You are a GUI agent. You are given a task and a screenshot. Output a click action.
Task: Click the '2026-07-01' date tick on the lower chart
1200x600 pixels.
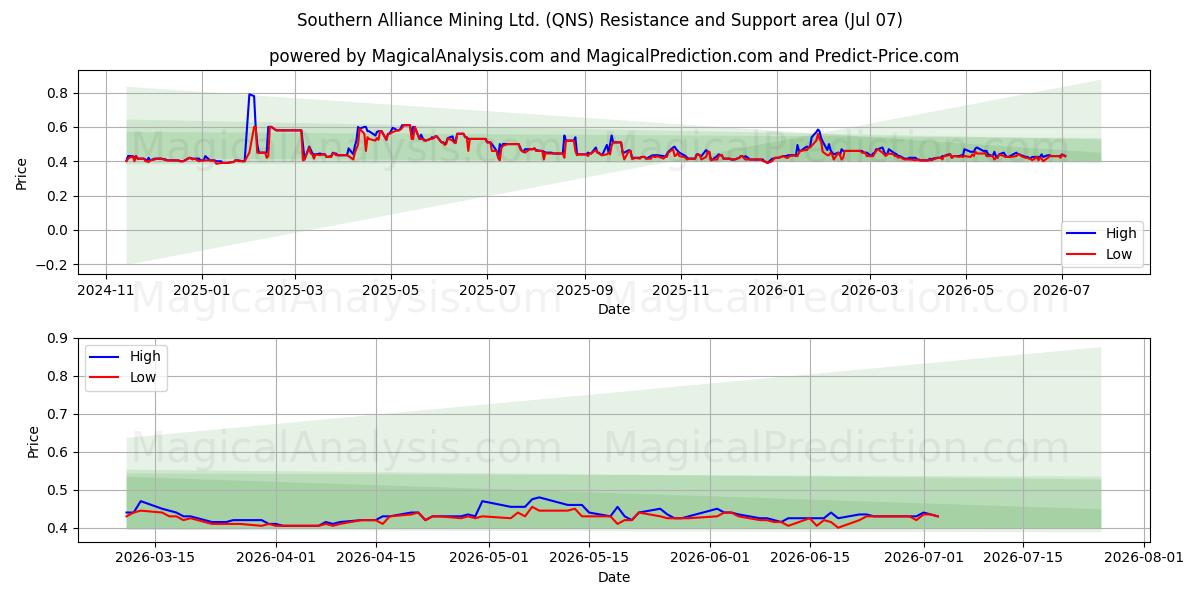coord(924,559)
